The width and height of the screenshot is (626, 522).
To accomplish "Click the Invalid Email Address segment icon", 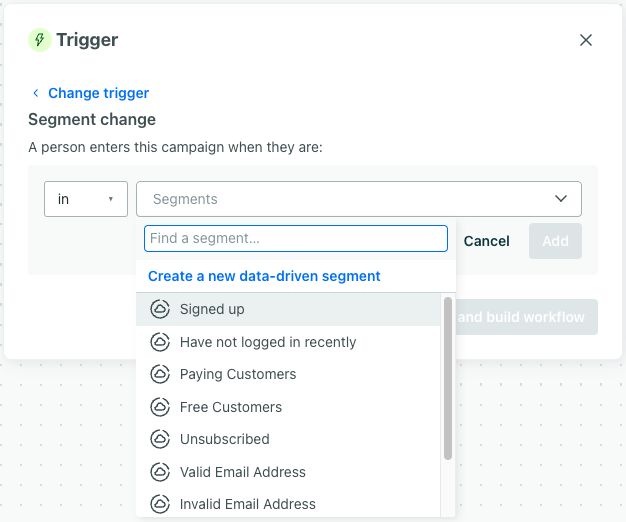I will click(159, 504).
